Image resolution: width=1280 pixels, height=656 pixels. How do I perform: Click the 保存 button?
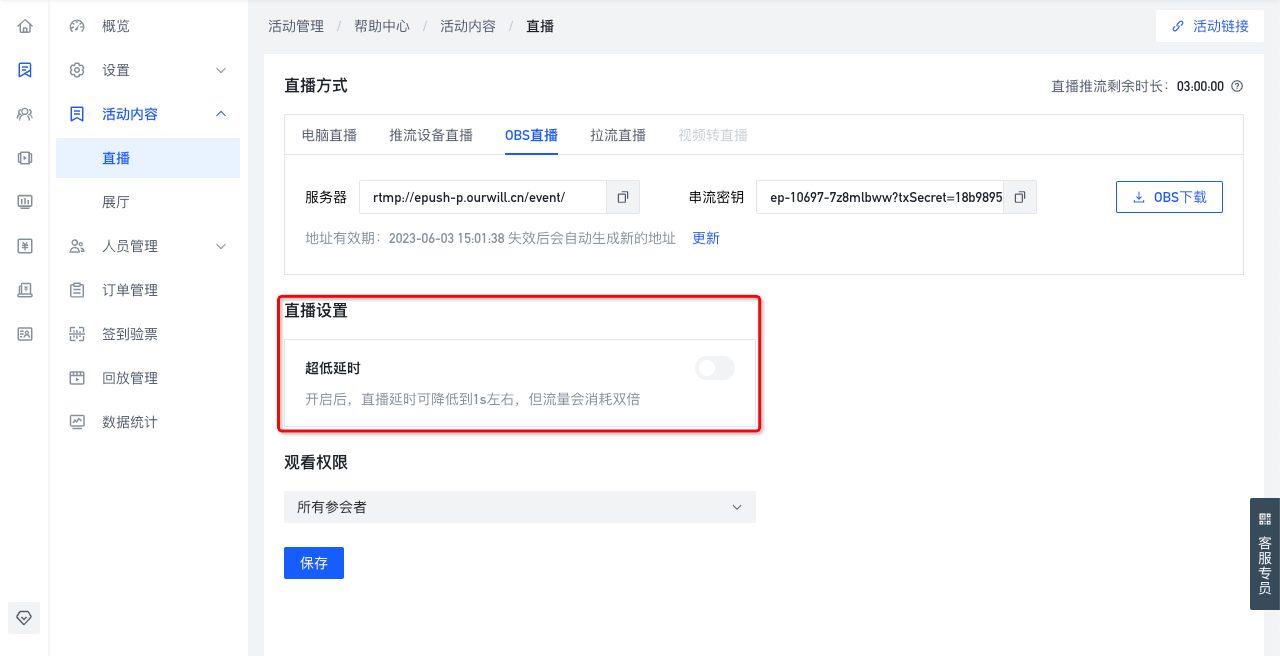coord(314,563)
